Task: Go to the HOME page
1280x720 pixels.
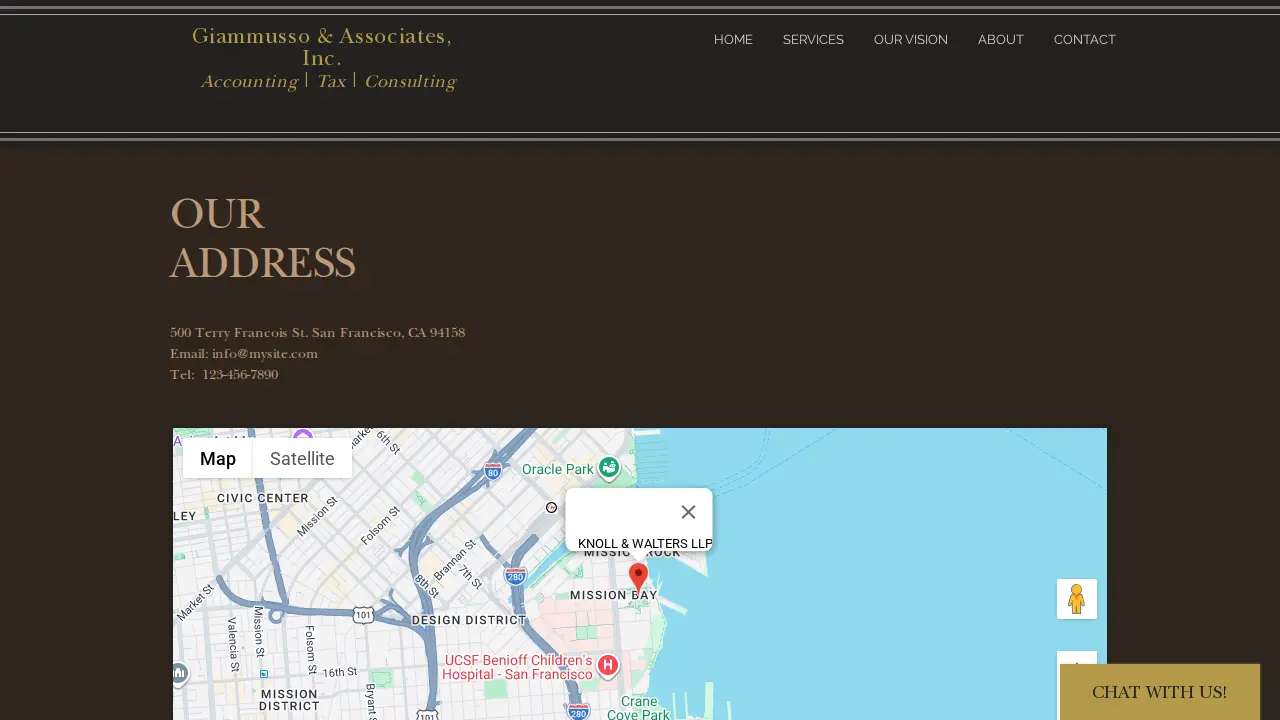Action: tap(733, 40)
